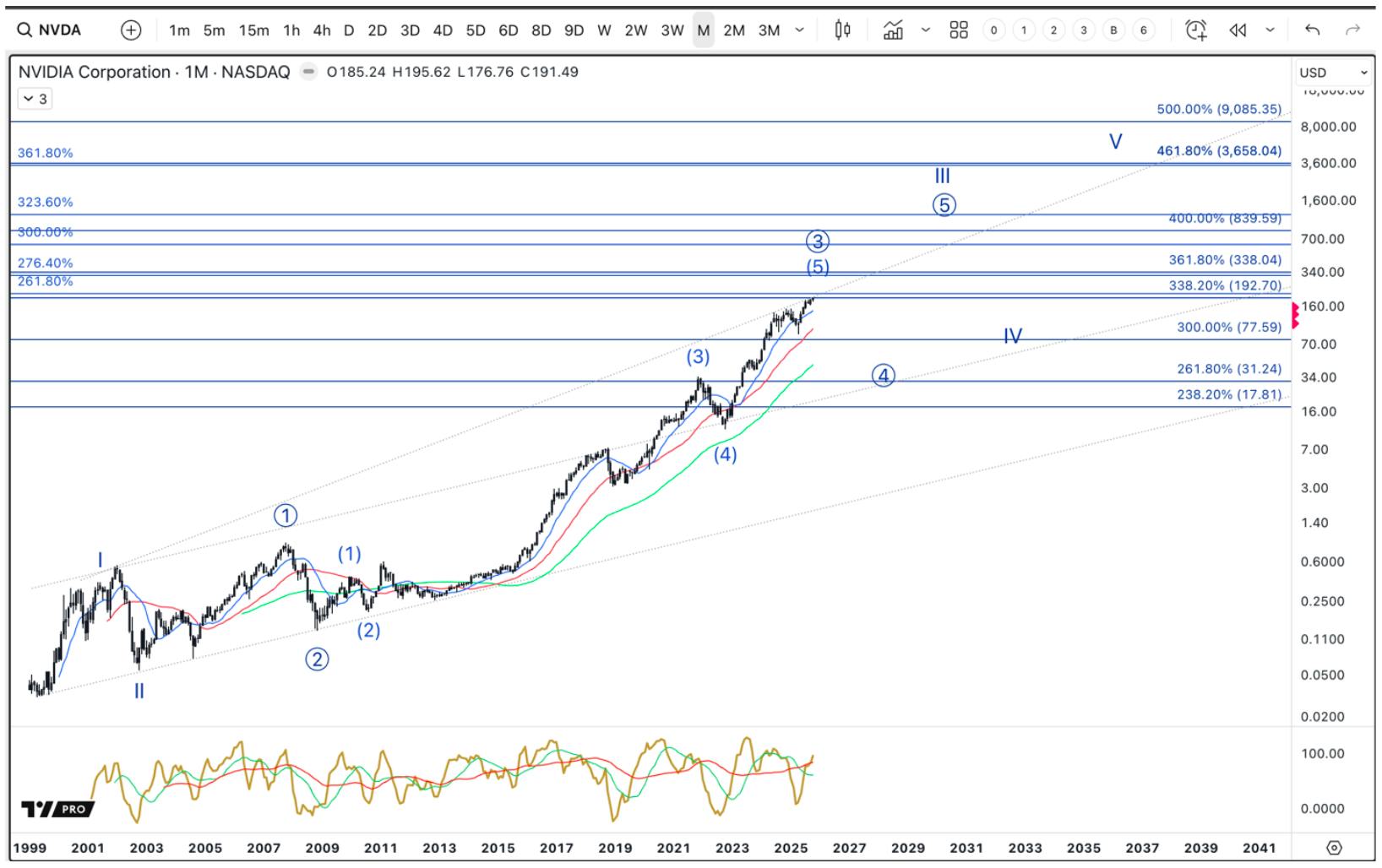Click the circled B toolbar shortcut
1382x868 pixels.
(1113, 30)
